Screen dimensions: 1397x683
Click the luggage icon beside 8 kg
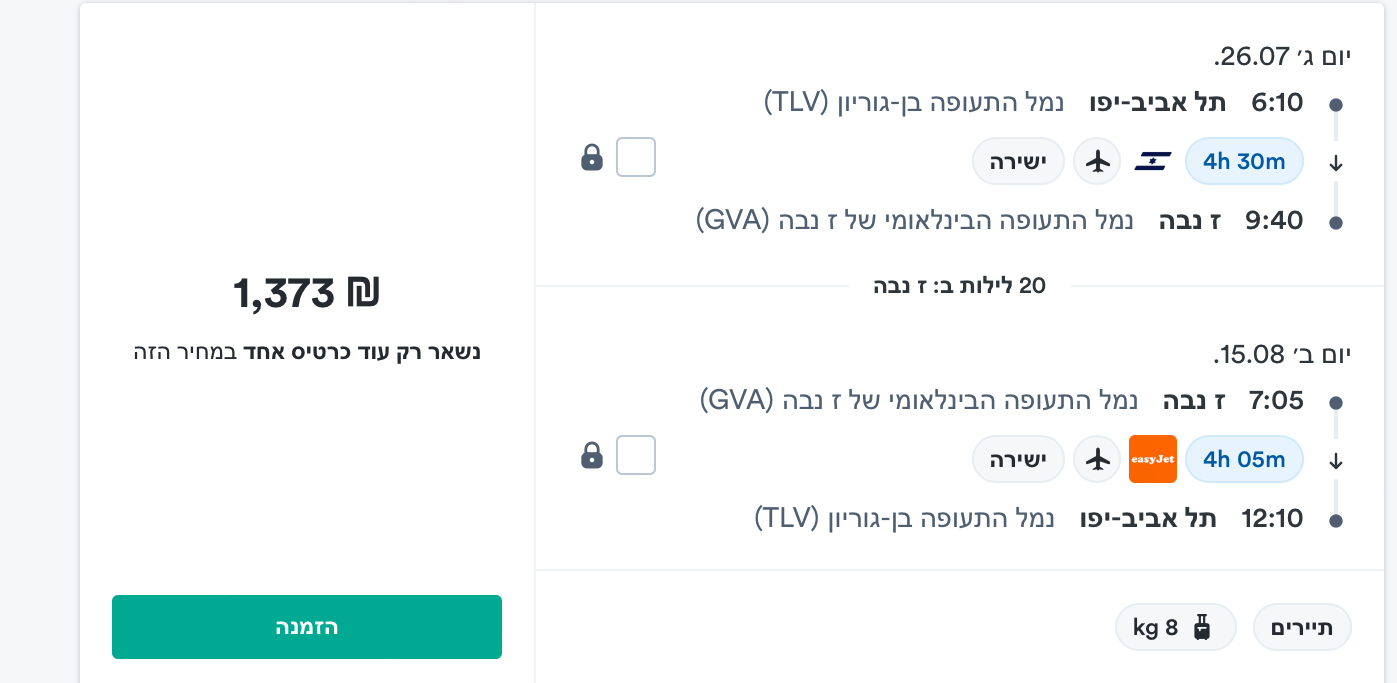1201,628
